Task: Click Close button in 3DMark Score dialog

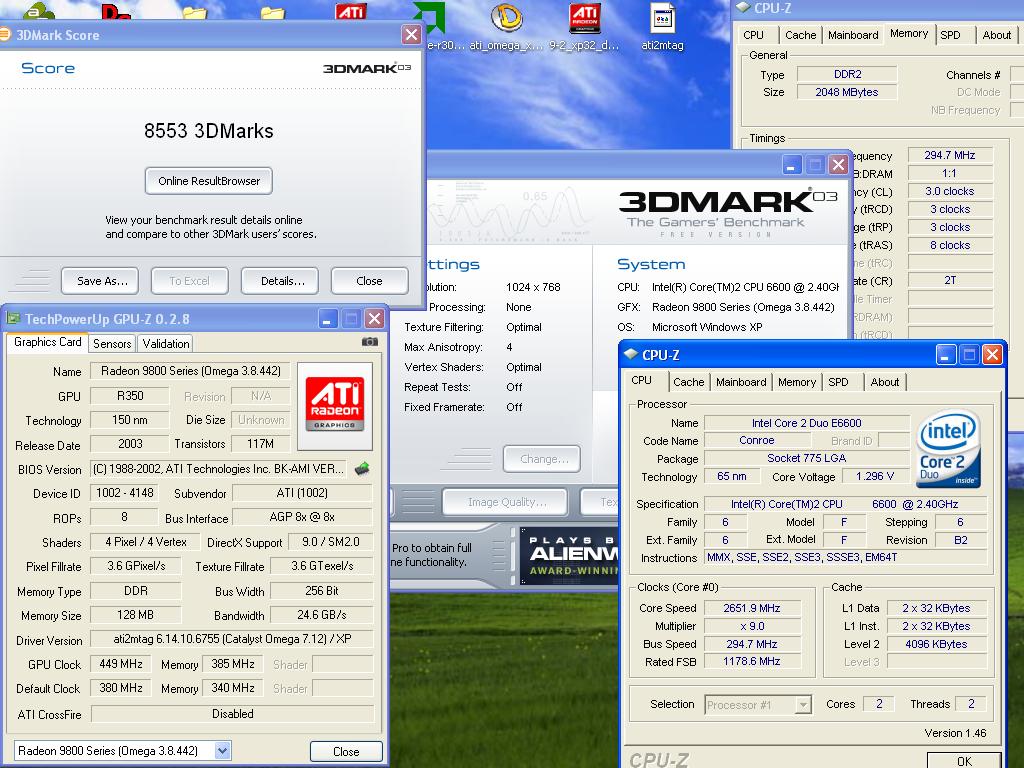Action: (370, 281)
